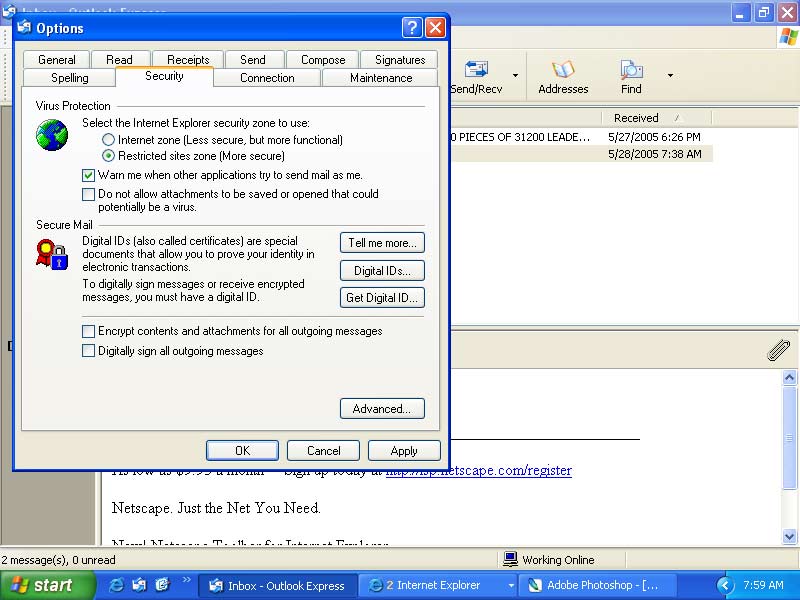Switch to the Send tab

pos(253,60)
